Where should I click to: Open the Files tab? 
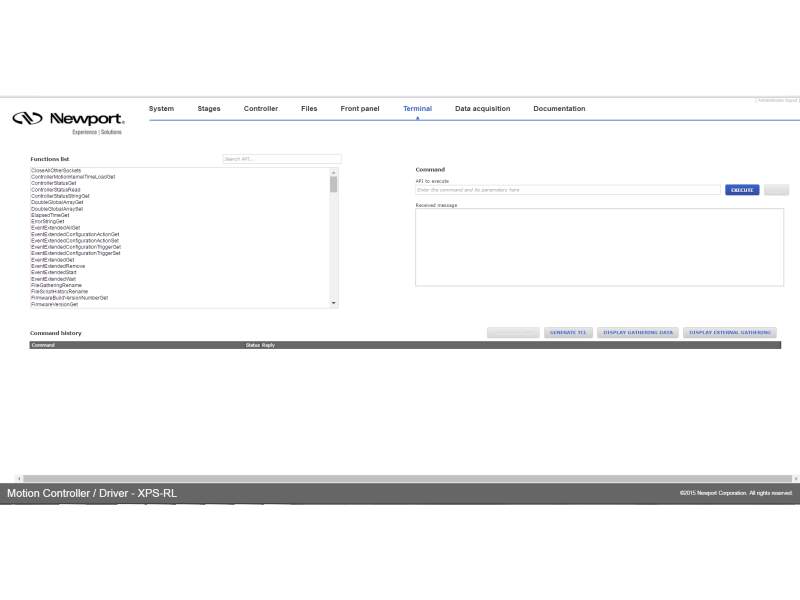click(309, 108)
